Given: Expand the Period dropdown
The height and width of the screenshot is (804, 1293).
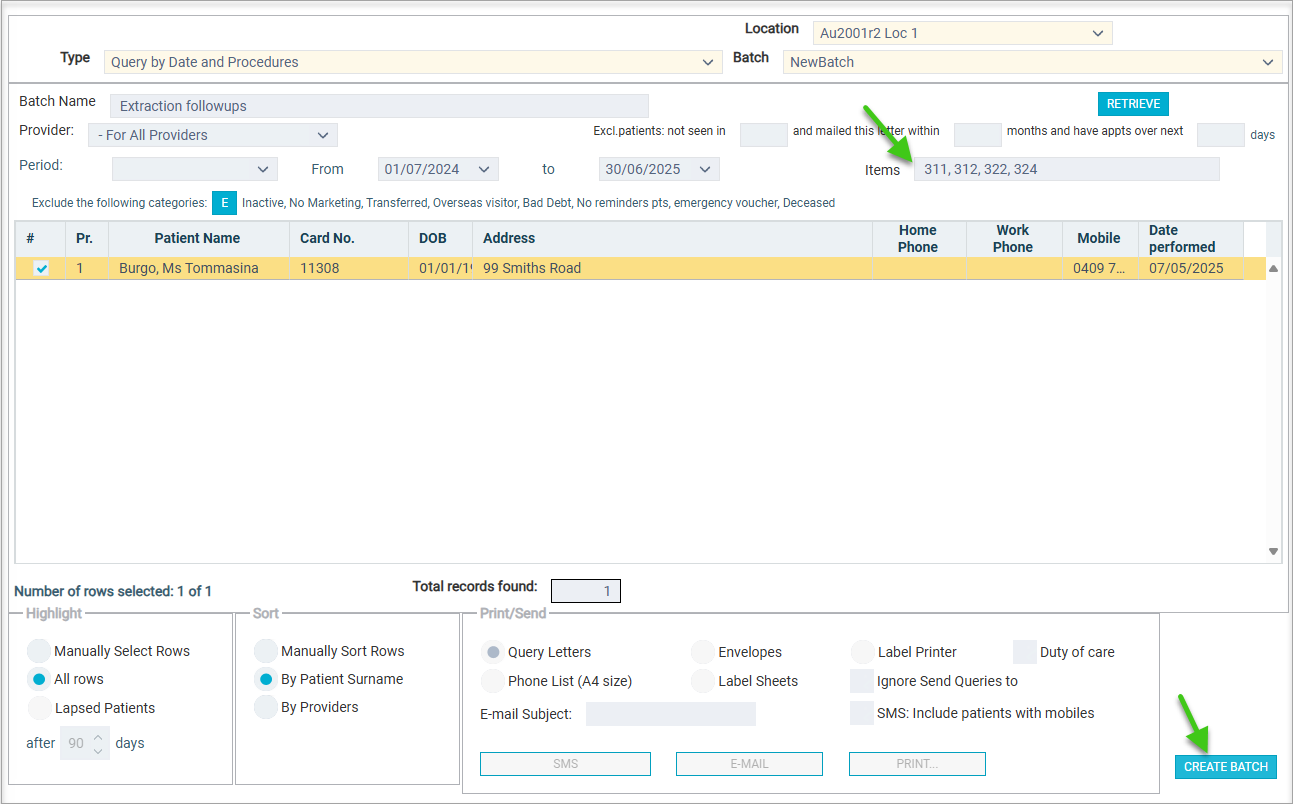Looking at the screenshot, I should 195,169.
